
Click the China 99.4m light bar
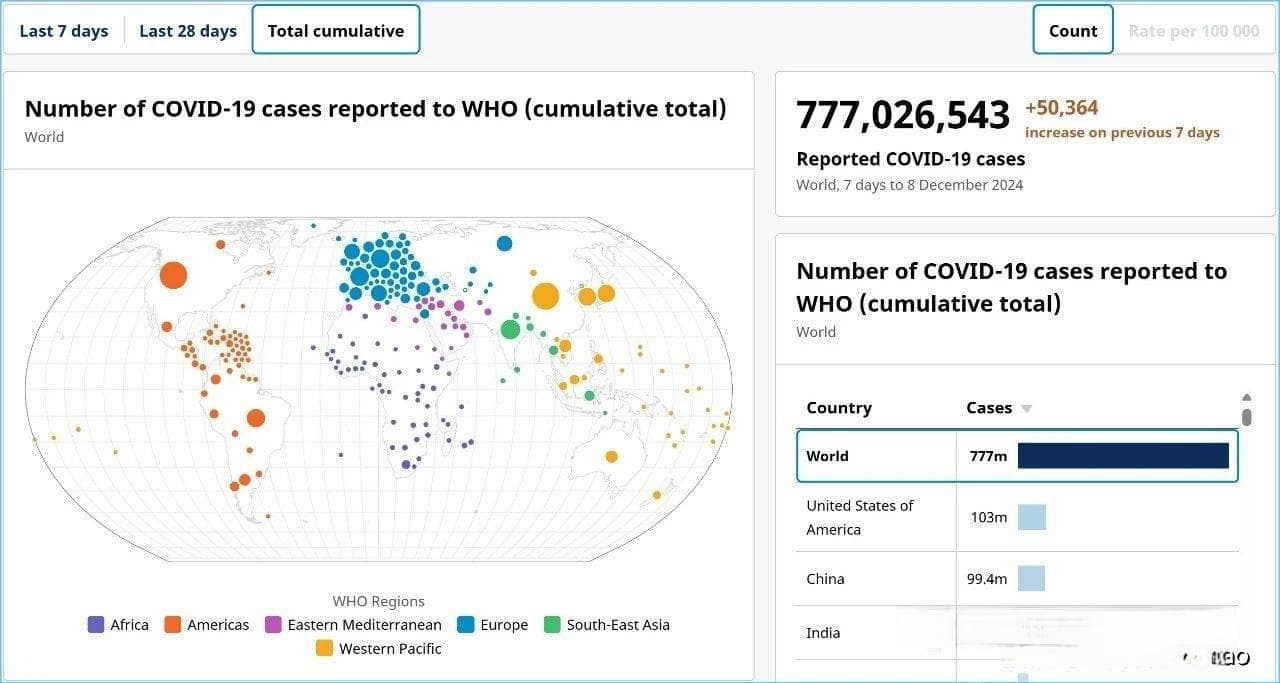pyautogui.click(x=1031, y=578)
